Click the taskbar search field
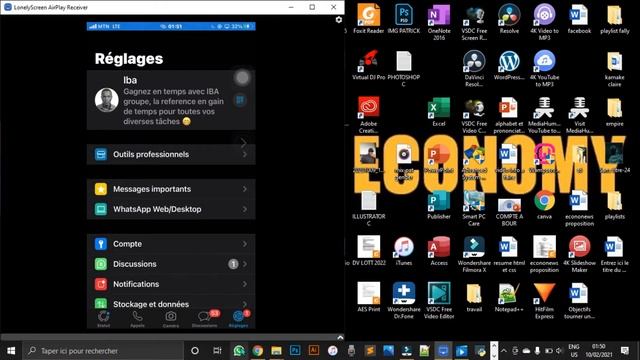Image resolution: width=640 pixels, height=360 pixels. [103, 351]
